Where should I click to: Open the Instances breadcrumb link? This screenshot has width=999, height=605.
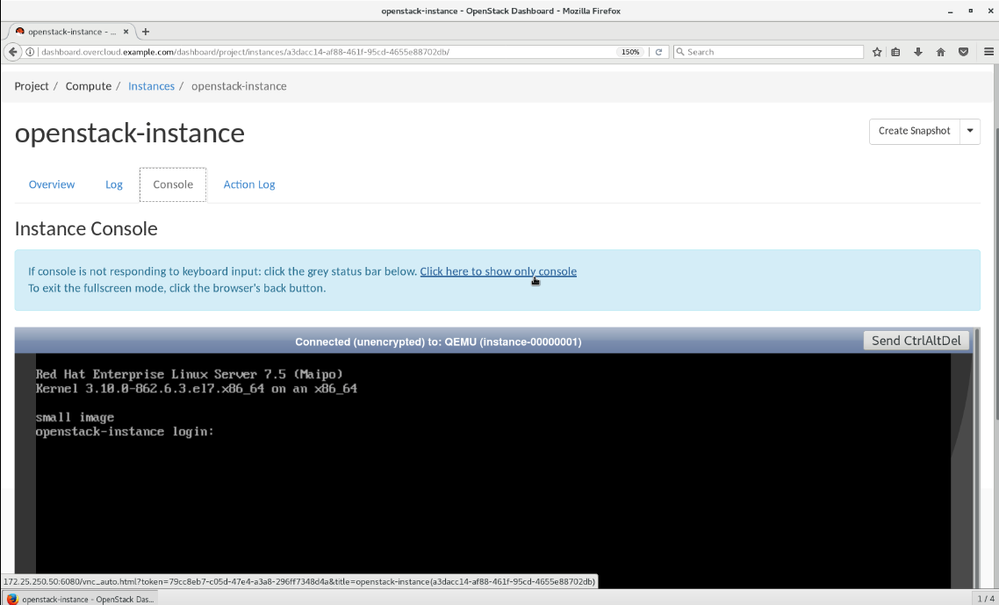pyautogui.click(x=151, y=86)
